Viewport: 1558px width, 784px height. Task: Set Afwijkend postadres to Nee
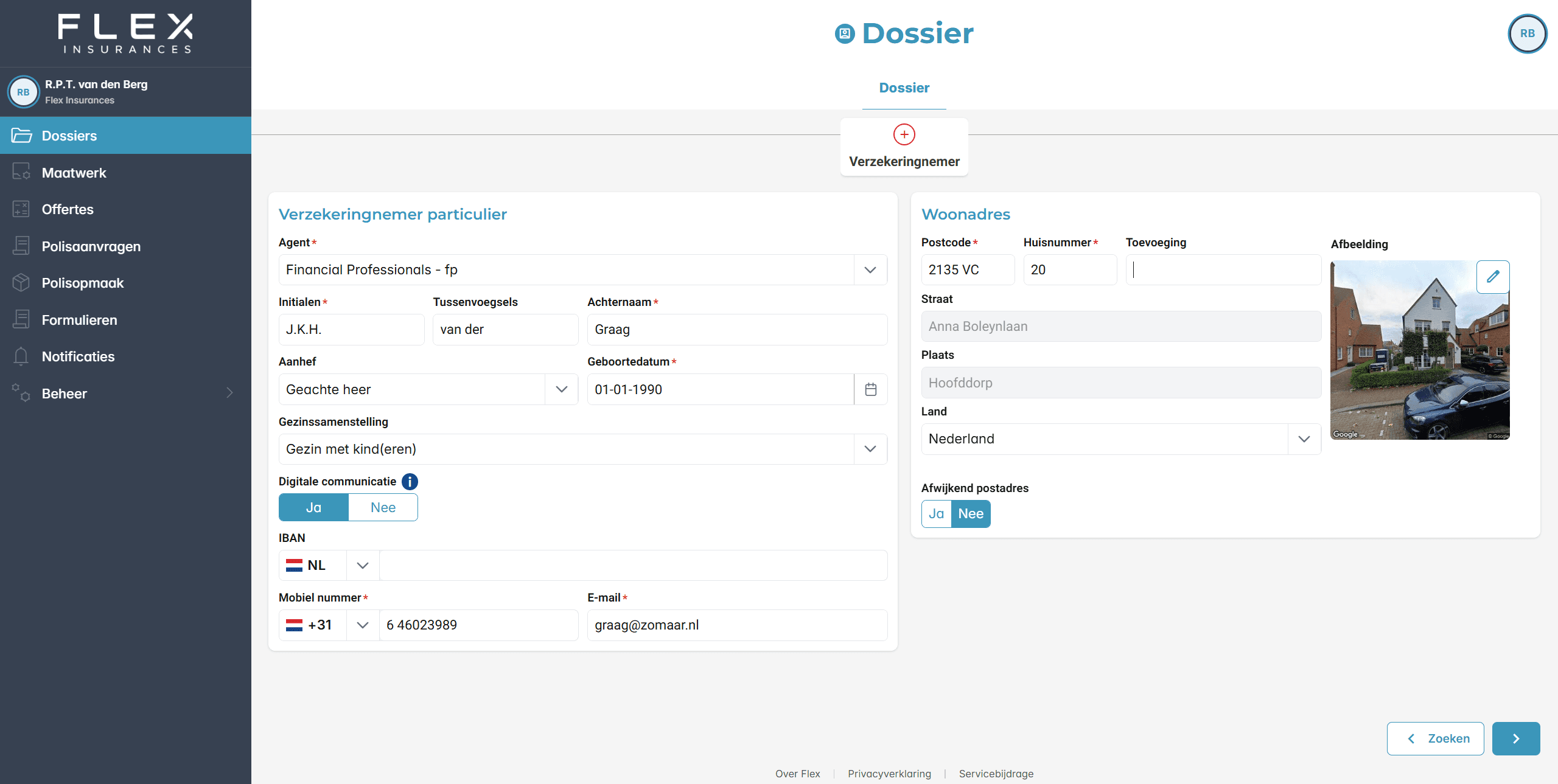coord(971,514)
